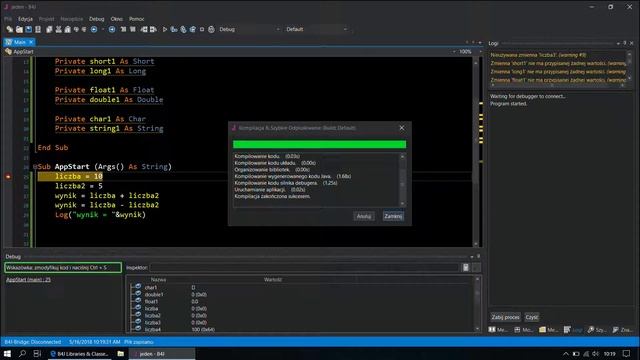Close the compilation dialog with X
The image size is (640, 360).
(402, 128)
